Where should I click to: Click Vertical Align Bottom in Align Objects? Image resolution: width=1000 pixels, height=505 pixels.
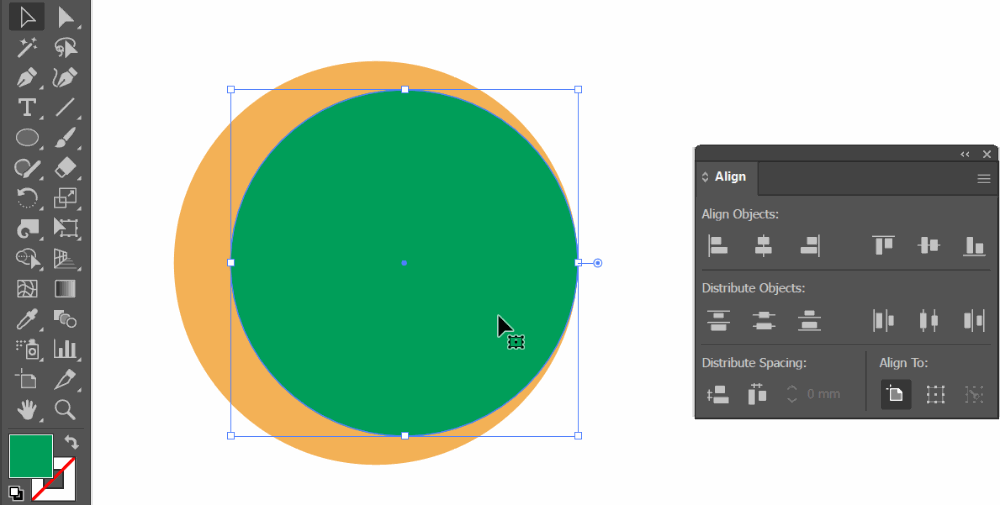(974, 245)
